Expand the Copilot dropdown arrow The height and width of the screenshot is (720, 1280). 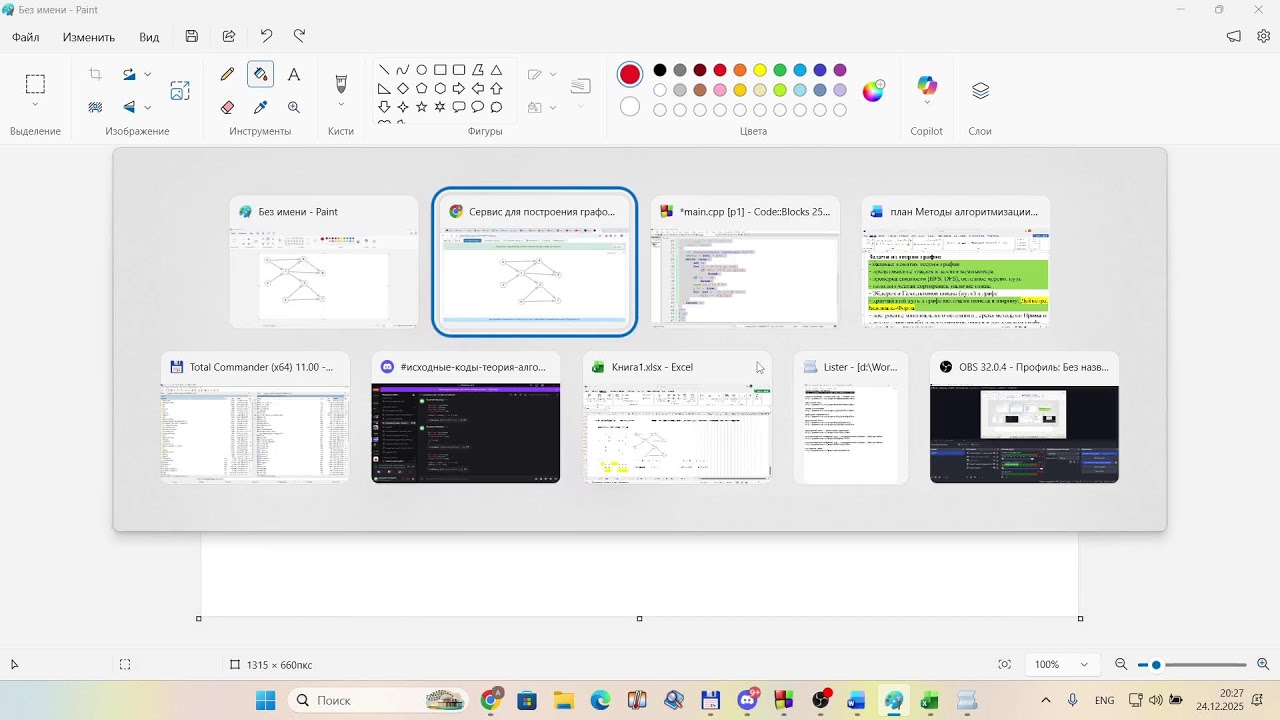[927, 103]
